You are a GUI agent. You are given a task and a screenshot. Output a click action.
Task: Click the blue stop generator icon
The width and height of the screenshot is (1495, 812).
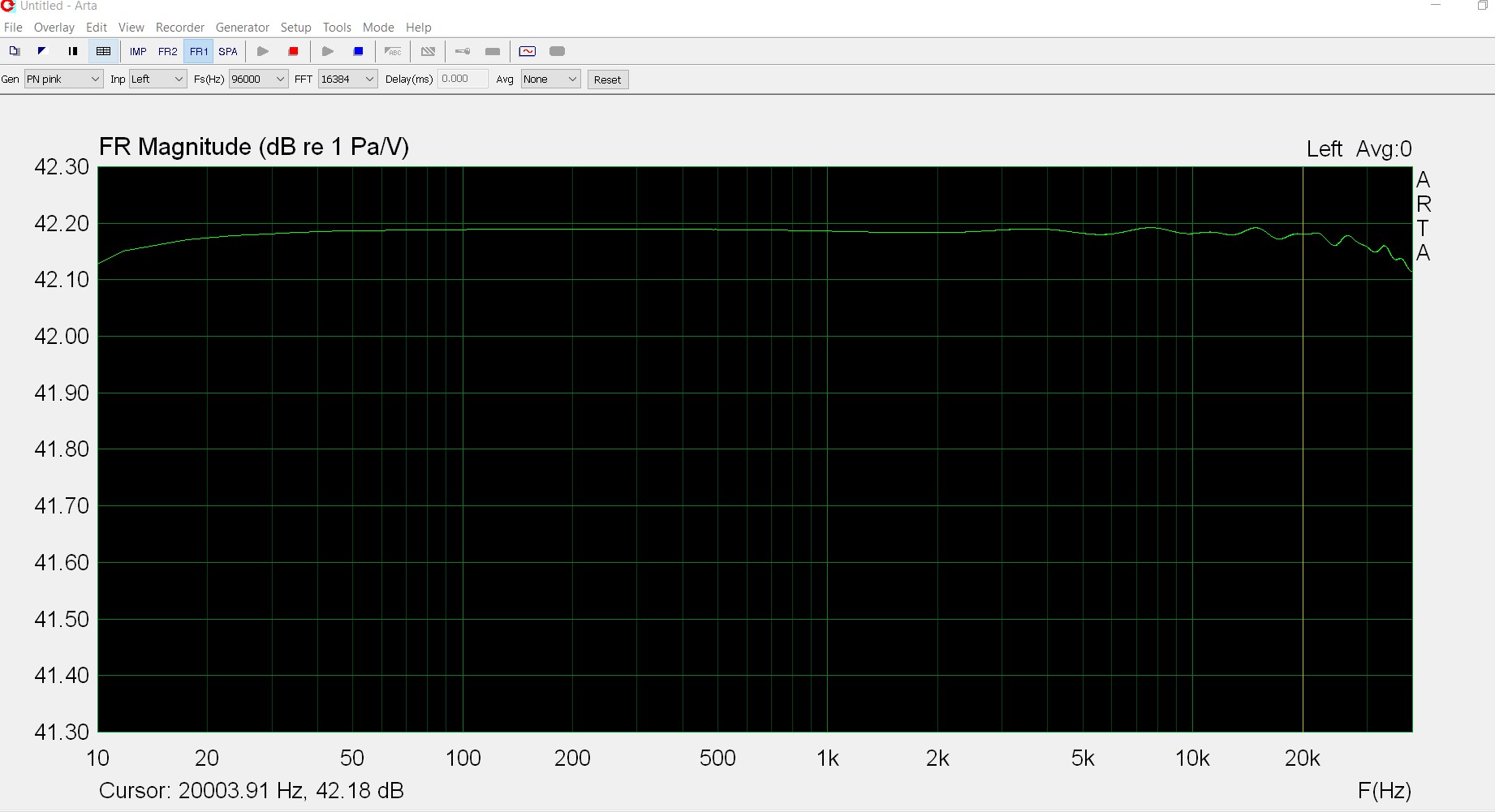(358, 51)
